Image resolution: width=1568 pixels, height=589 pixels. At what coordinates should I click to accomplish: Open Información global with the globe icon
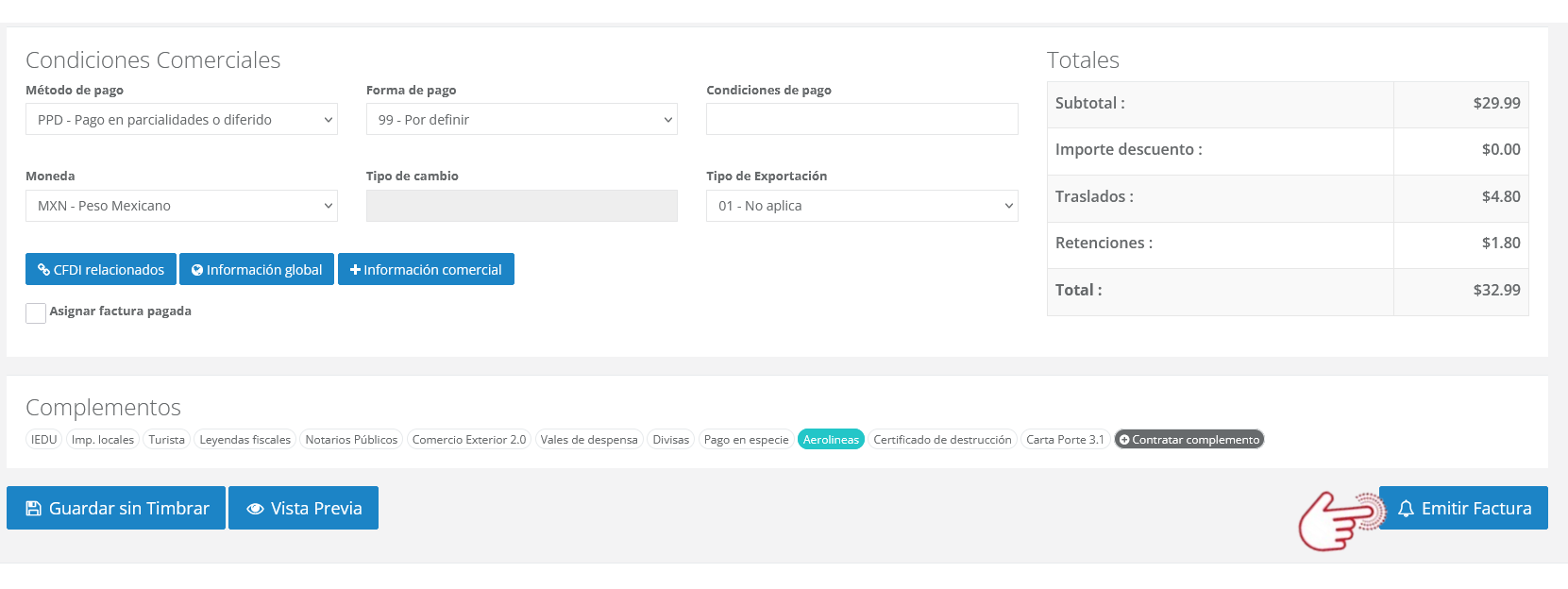(257, 269)
